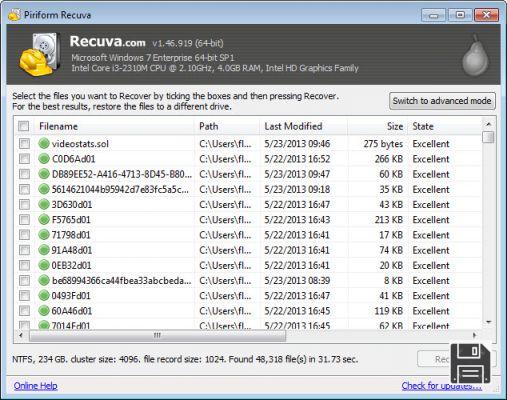Tick the checkbox beside 91A48d01

click(24, 250)
